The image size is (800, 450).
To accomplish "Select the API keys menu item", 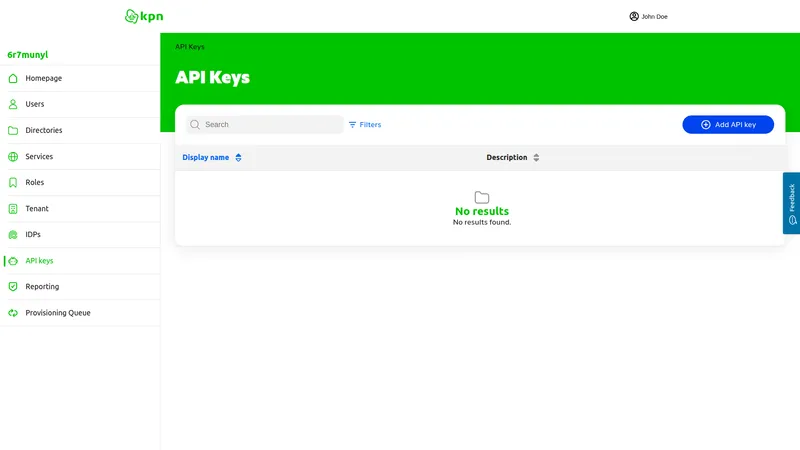I will click(x=80, y=261).
